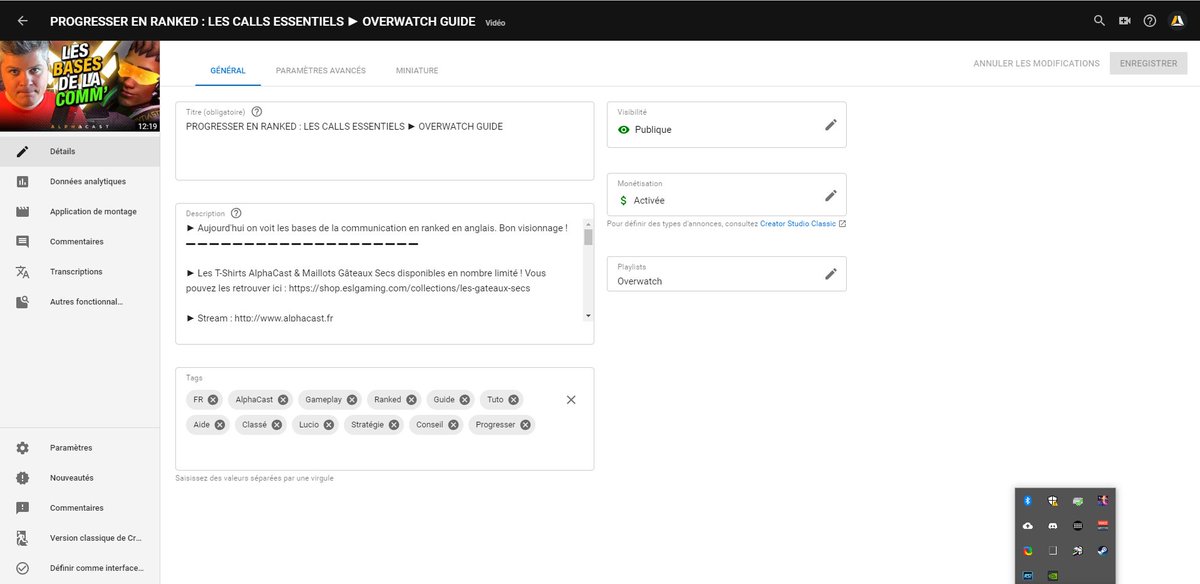
Task: Click the help icon next to Titre
Action: (x=257, y=112)
